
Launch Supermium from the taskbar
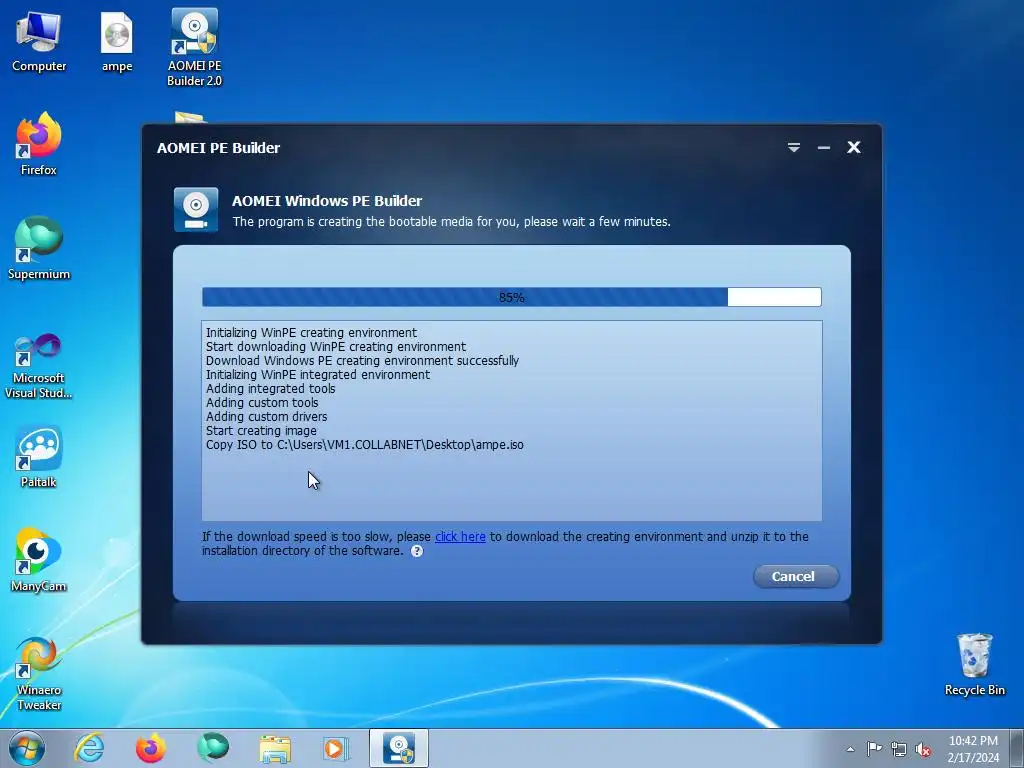pyautogui.click(x=213, y=748)
